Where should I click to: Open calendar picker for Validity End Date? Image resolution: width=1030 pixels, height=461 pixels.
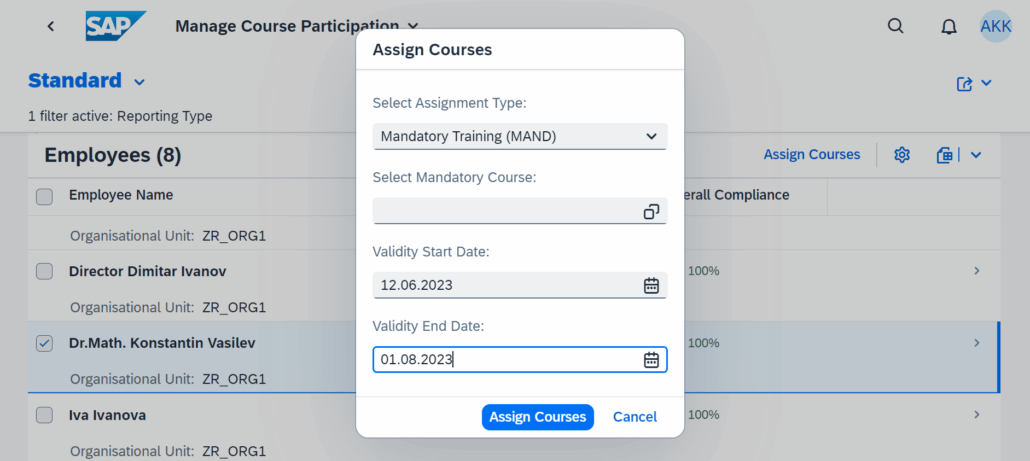point(651,360)
